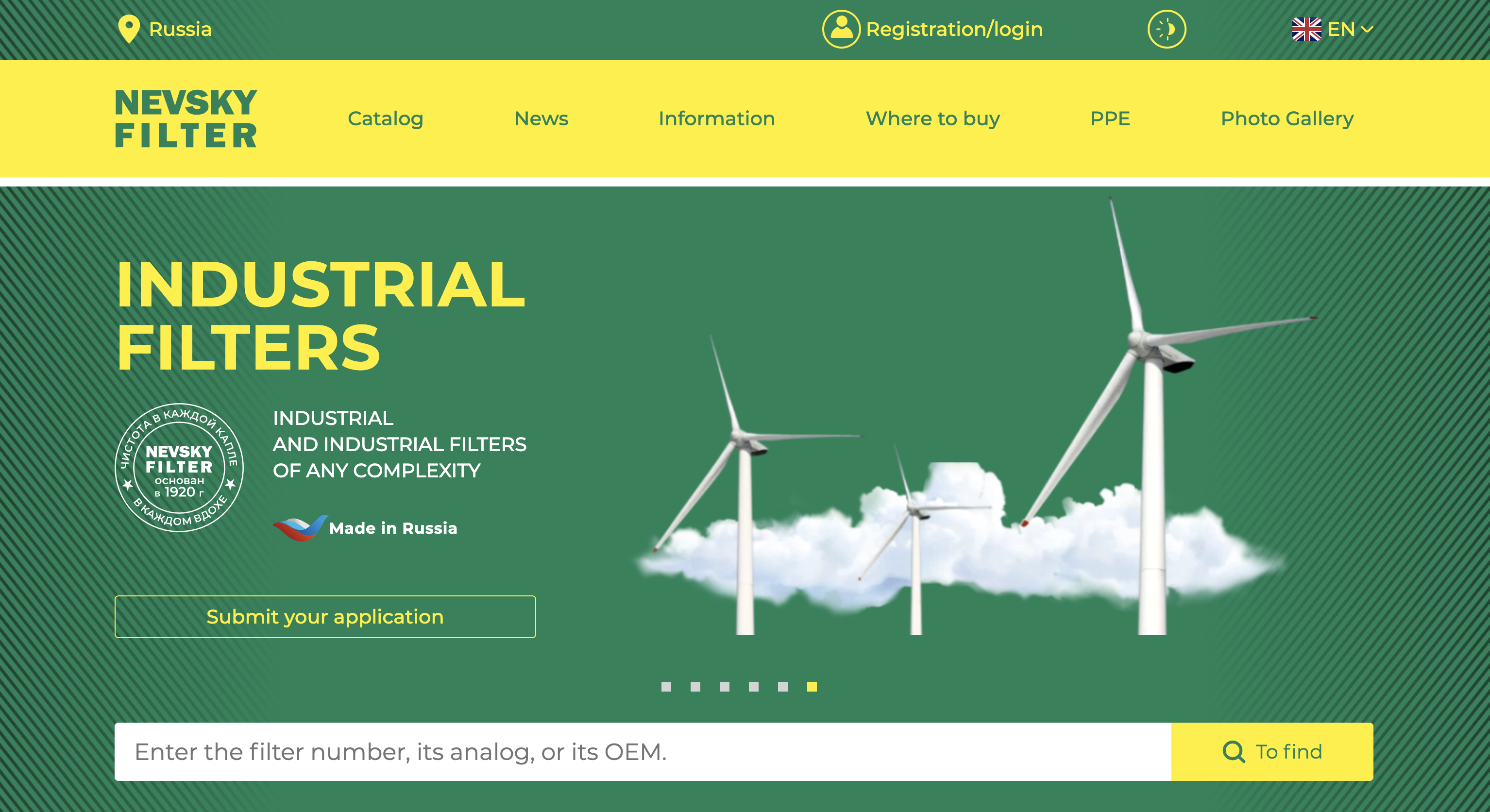The image size is (1490, 812).
Task: Open the Nevsky Filter logo homepage
Action: 186,118
